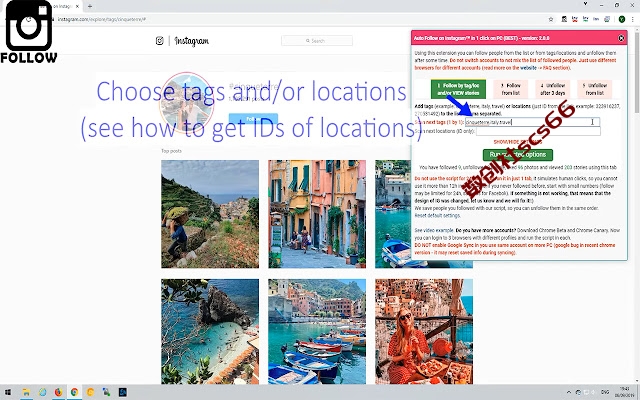
Task: Click the yellow round taskbar icon
Action: tap(90, 392)
